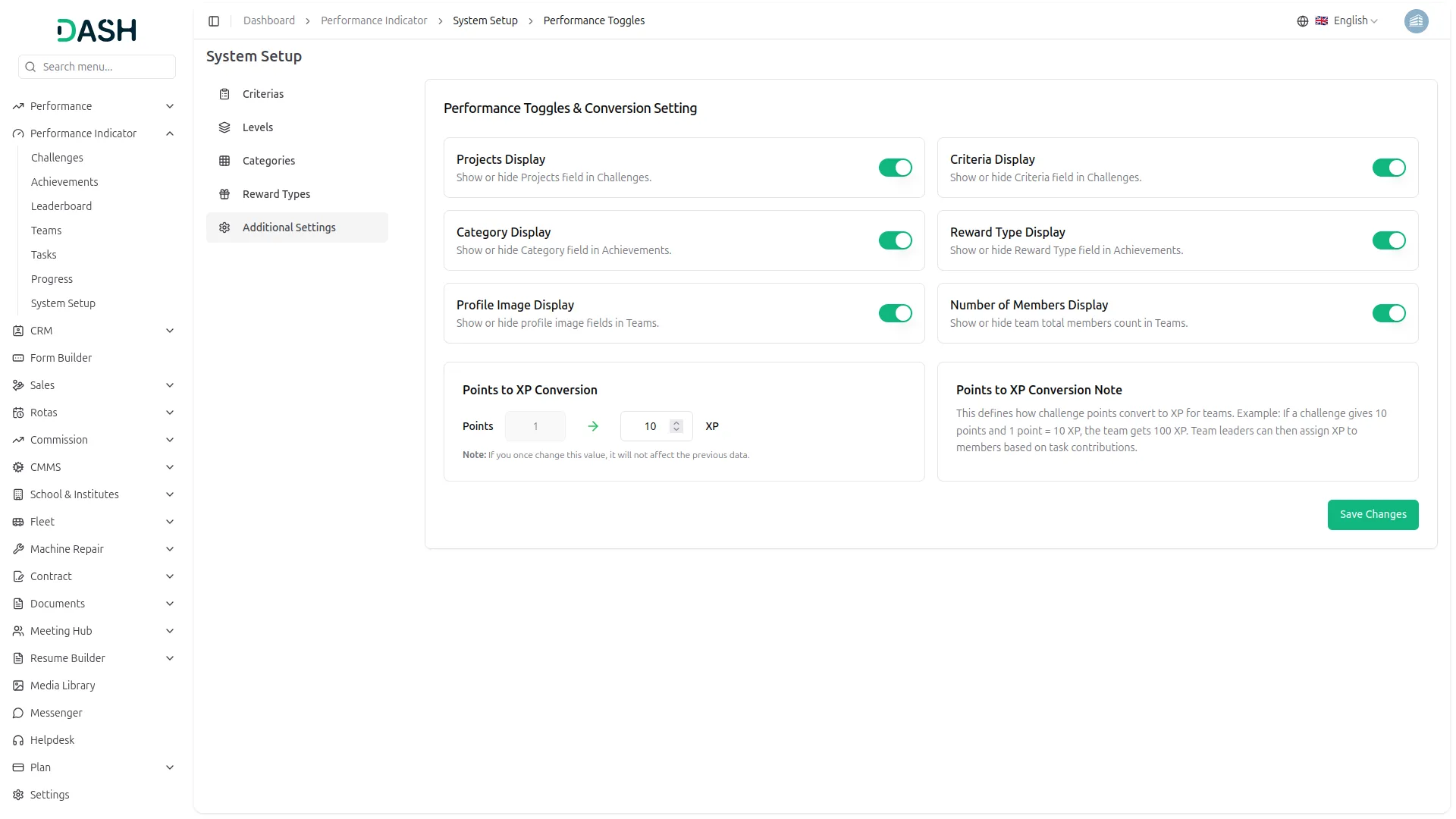Open Leaderboard submenu item
This screenshot has height=819, width=1456.
coord(61,206)
